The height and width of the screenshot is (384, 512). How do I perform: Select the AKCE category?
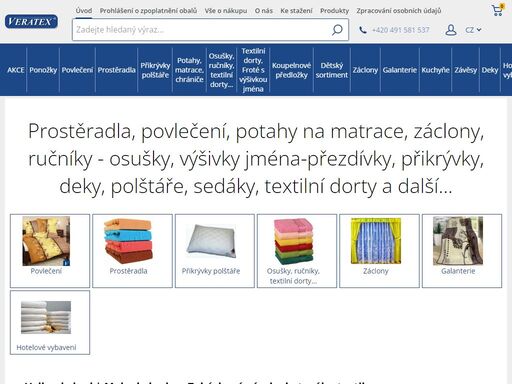pyautogui.click(x=16, y=70)
